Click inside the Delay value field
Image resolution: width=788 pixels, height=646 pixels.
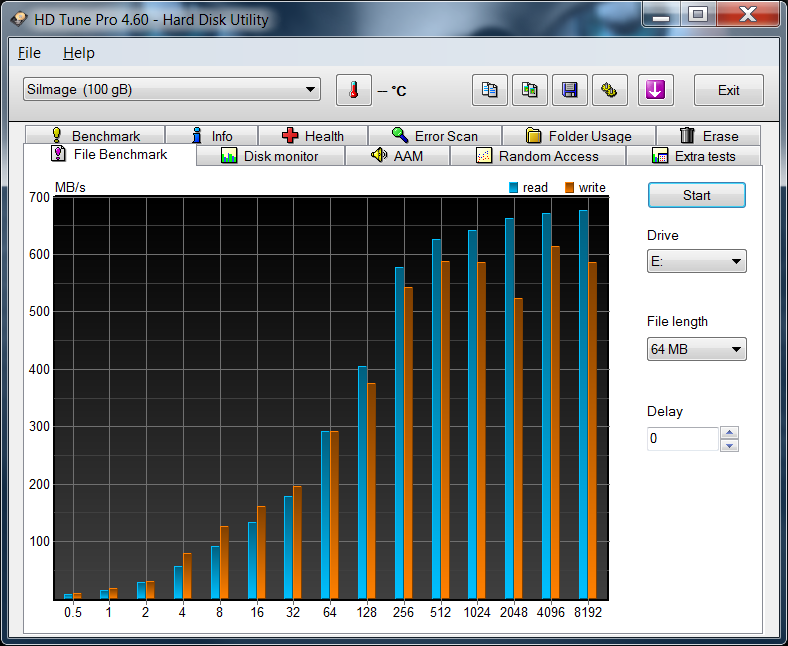pos(682,439)
